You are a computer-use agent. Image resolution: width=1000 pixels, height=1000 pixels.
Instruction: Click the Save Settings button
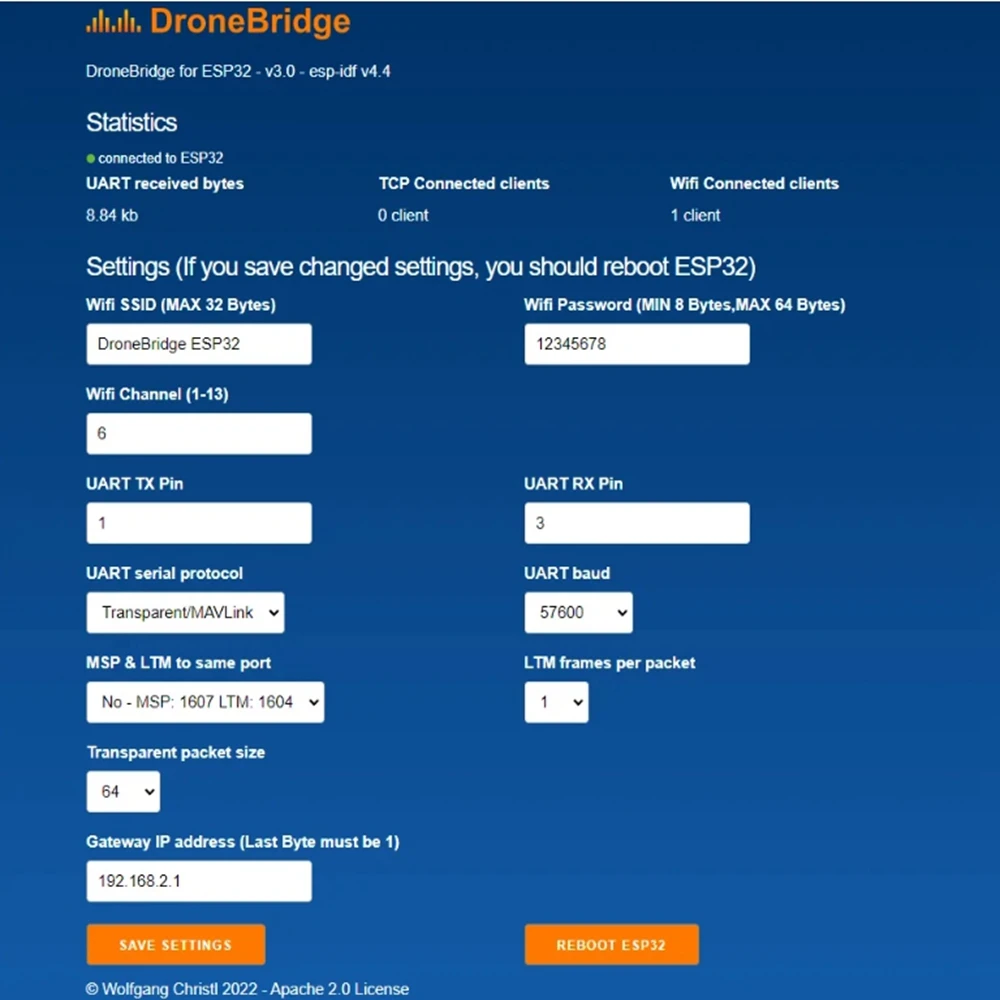pos(176,945)
